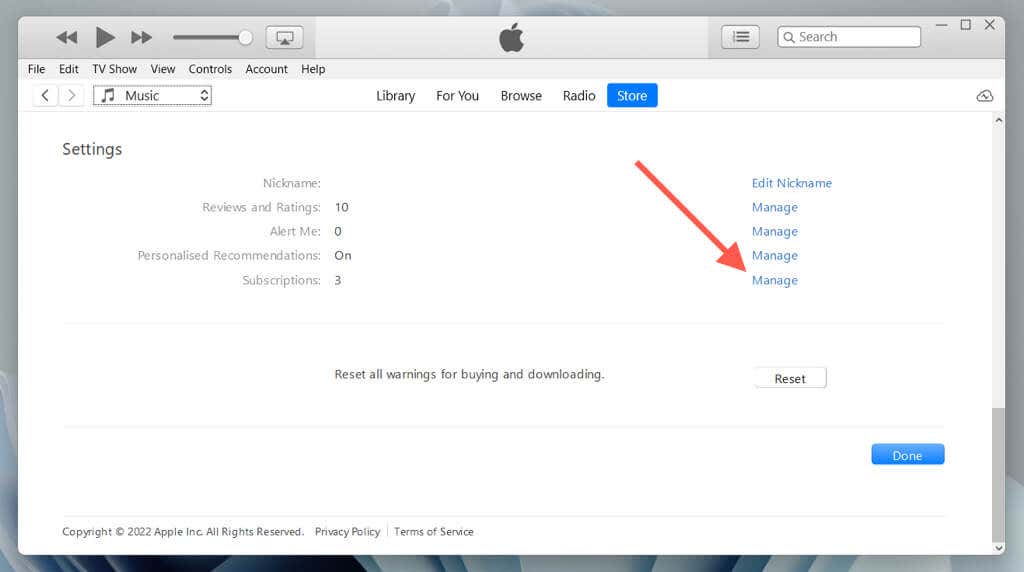Viewport: 1024px width, 572px height.
Task: Switch to the Radio tab
Action: pos(579,96)
